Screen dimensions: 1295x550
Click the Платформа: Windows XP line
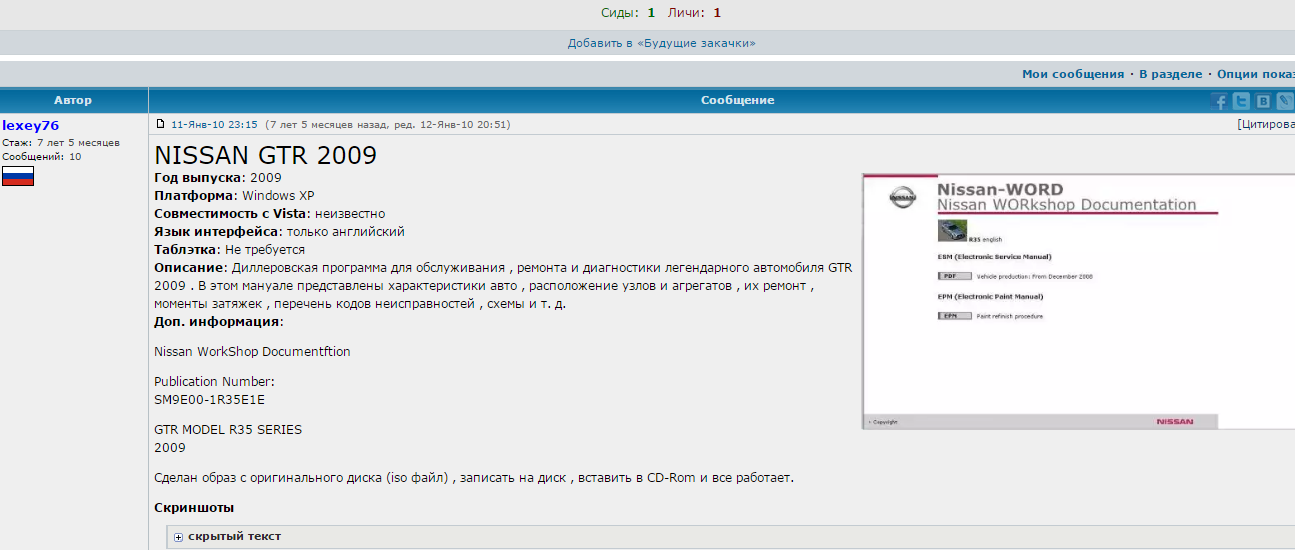[234, 195]
